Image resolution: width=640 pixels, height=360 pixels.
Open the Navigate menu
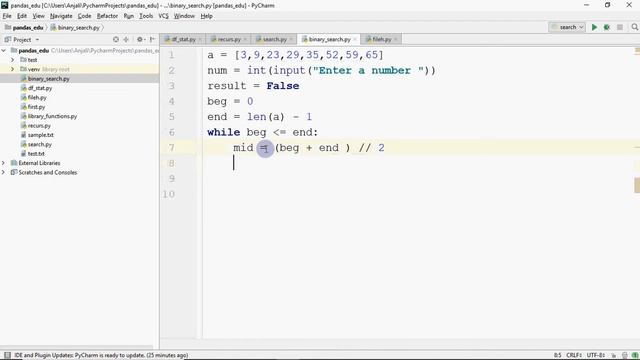click(x=61, y=16)
